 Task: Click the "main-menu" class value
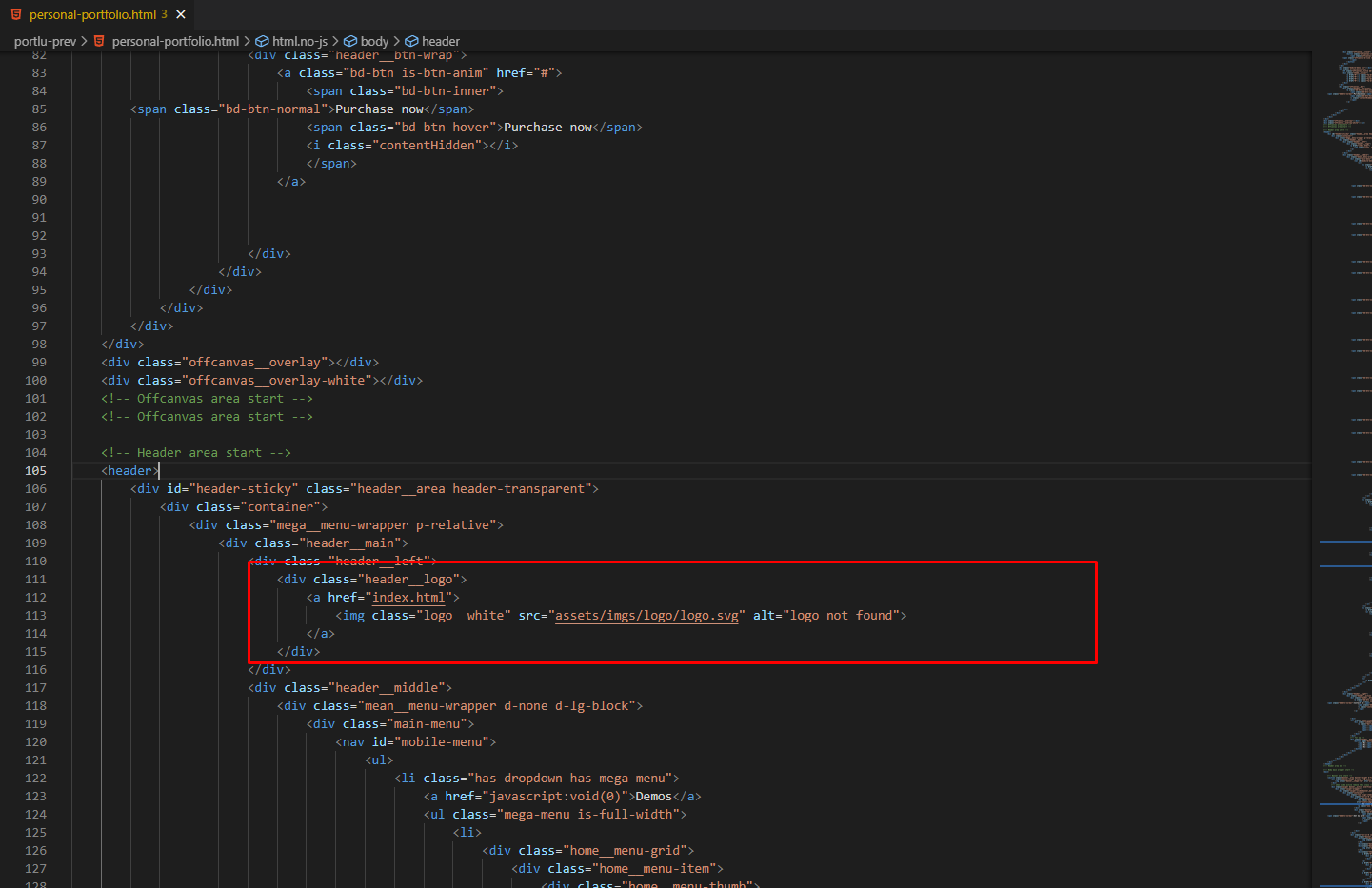[428, 724]
